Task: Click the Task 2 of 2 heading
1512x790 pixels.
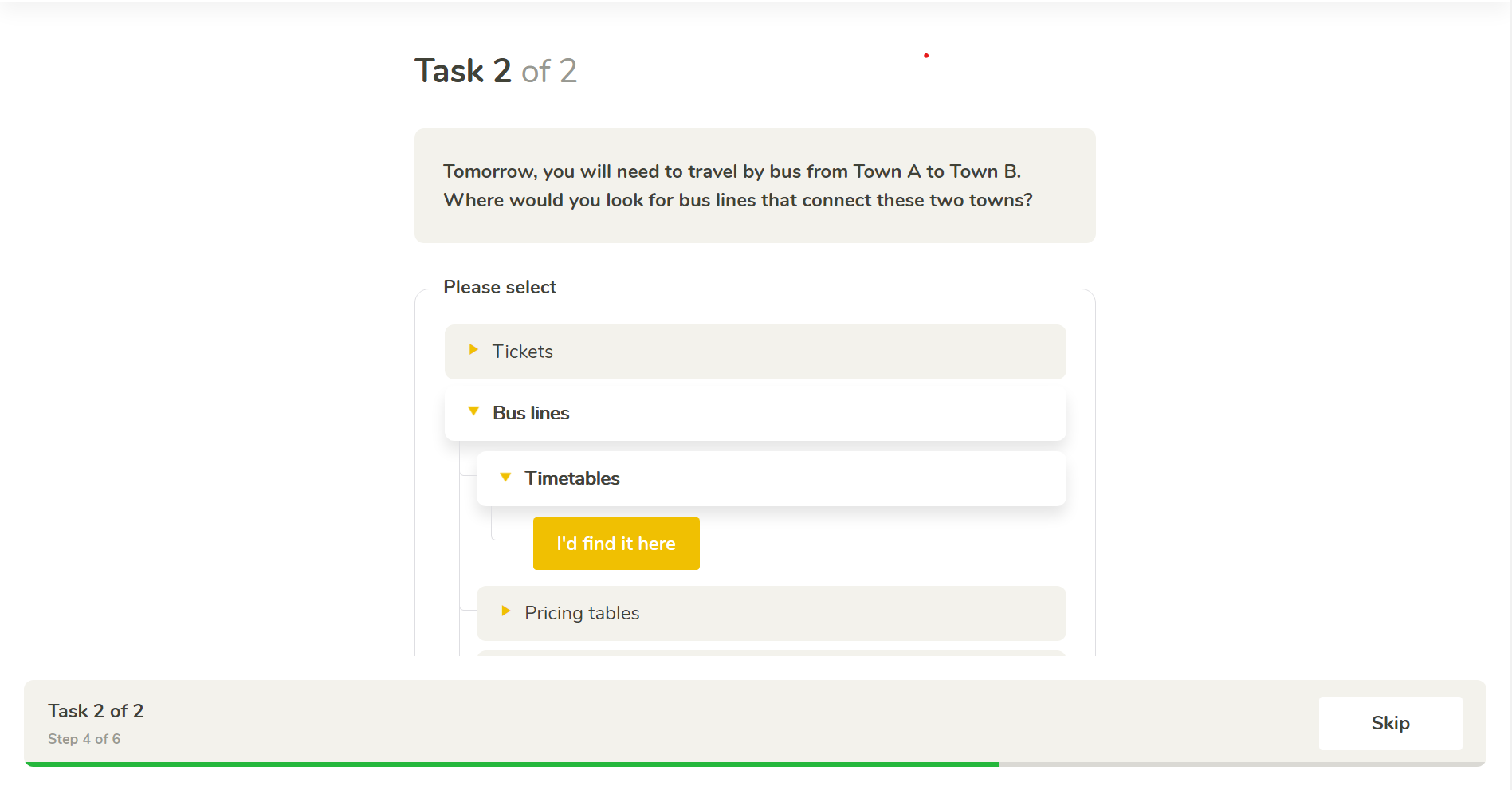Action: [x=496, y=71]
